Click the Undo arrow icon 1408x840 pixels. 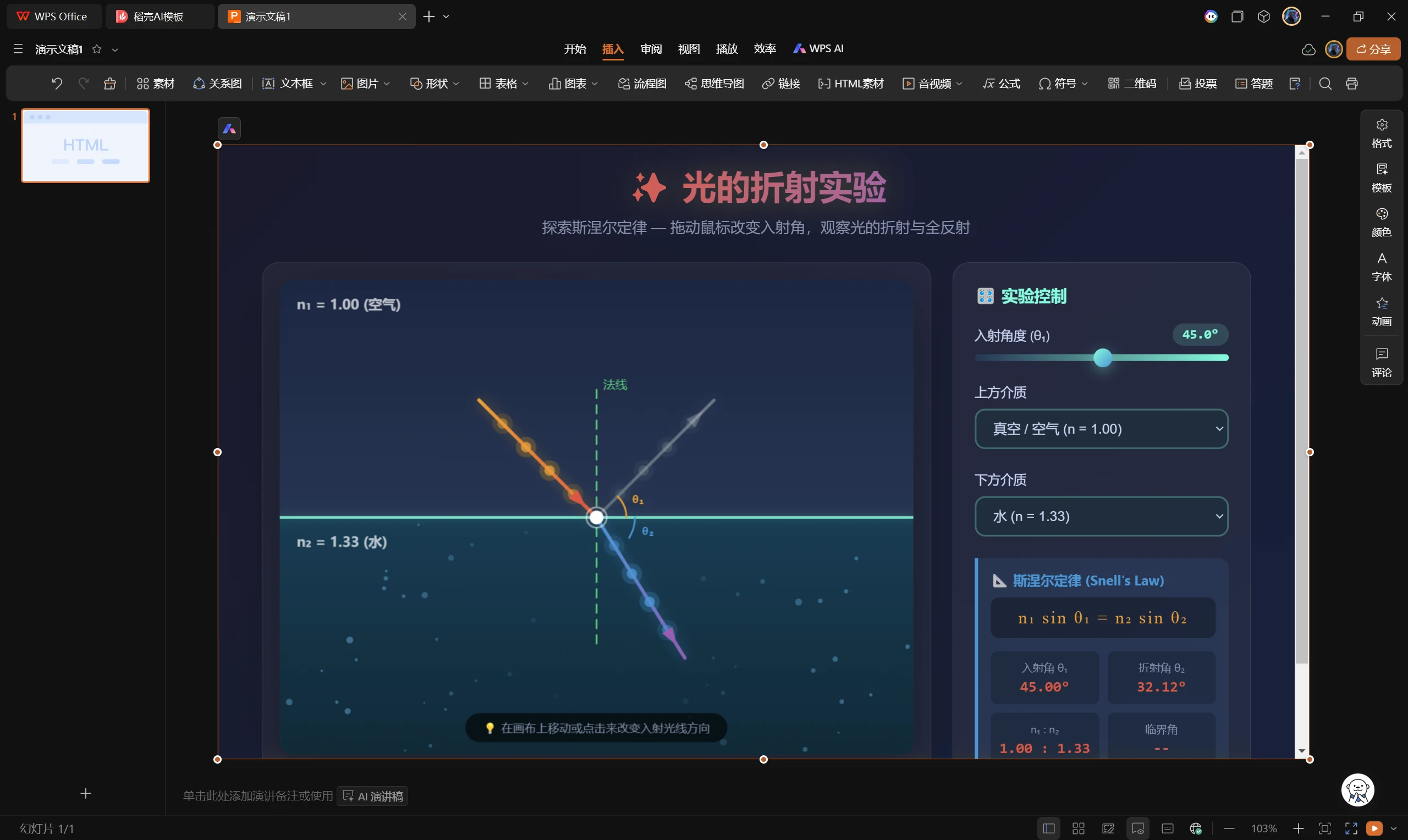tap(57, 84)
